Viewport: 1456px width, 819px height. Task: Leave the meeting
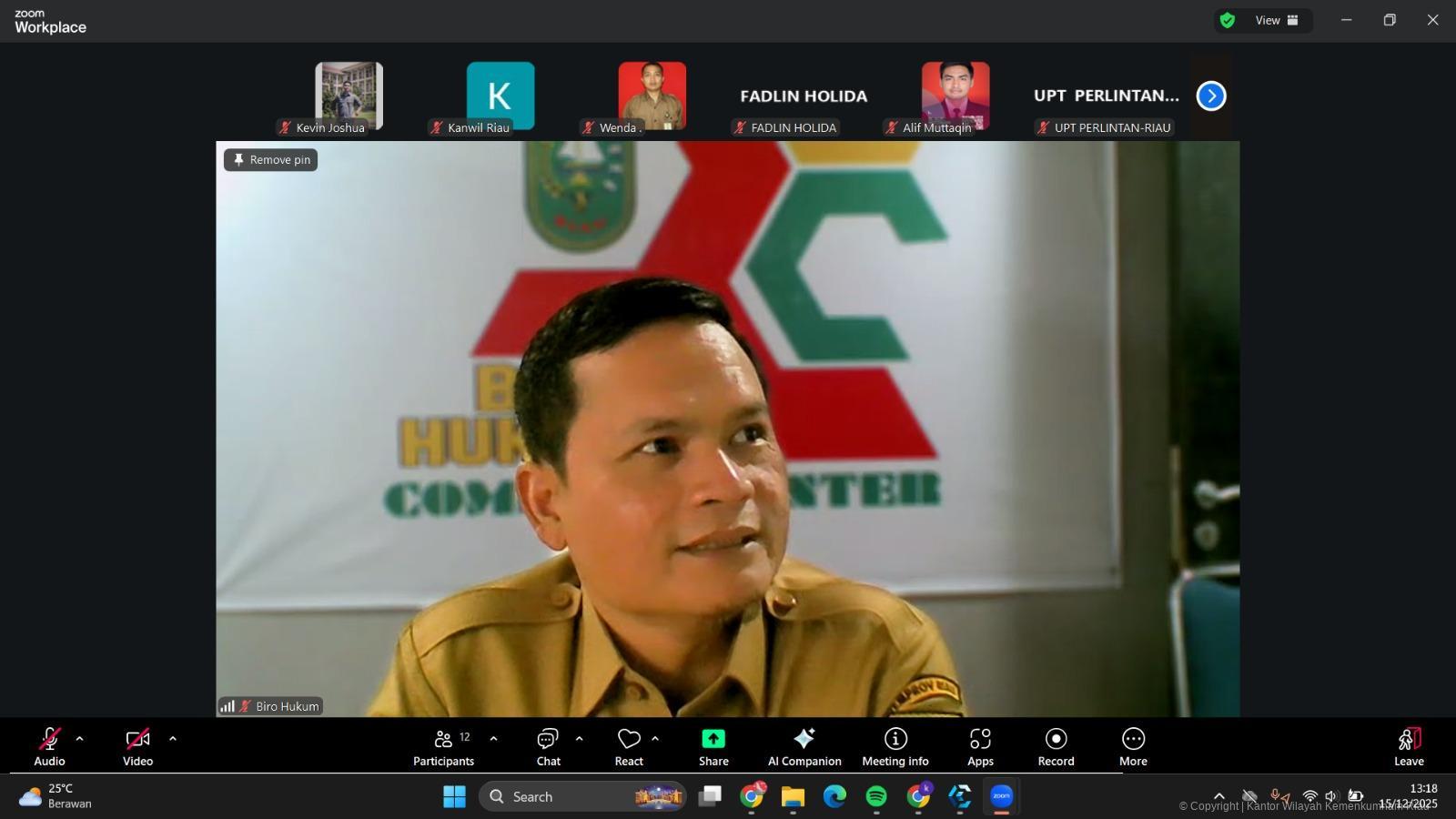point(1408,747)
